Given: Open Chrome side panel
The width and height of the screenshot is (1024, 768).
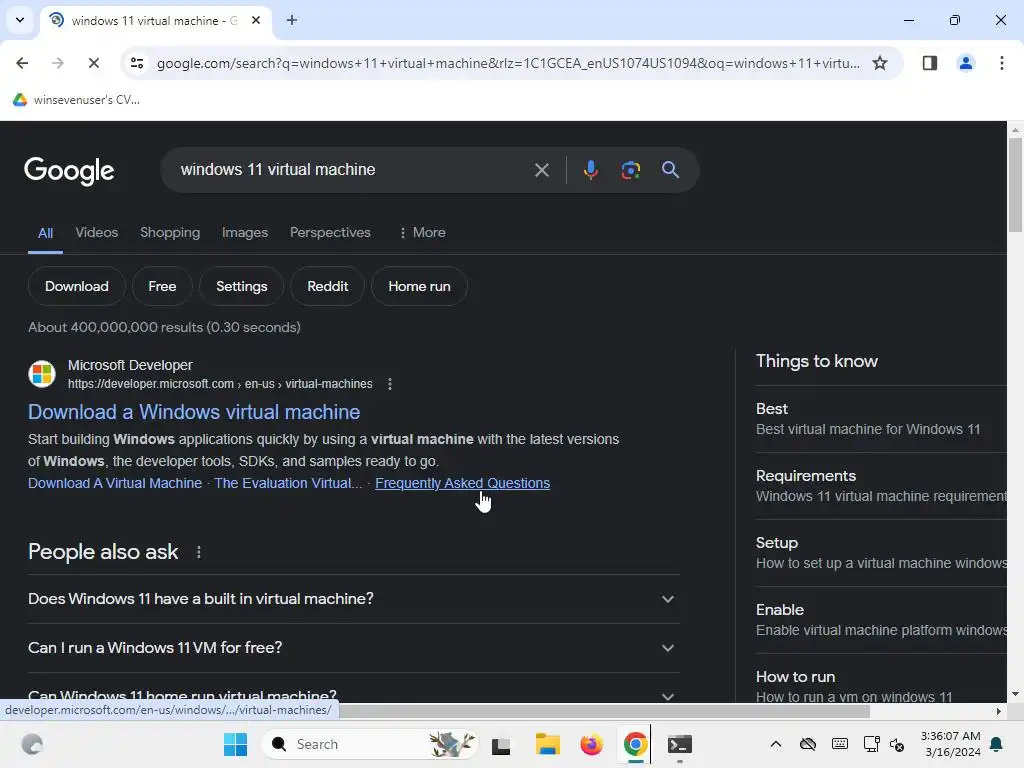Looking at the screenshot, I should (929, 63).
